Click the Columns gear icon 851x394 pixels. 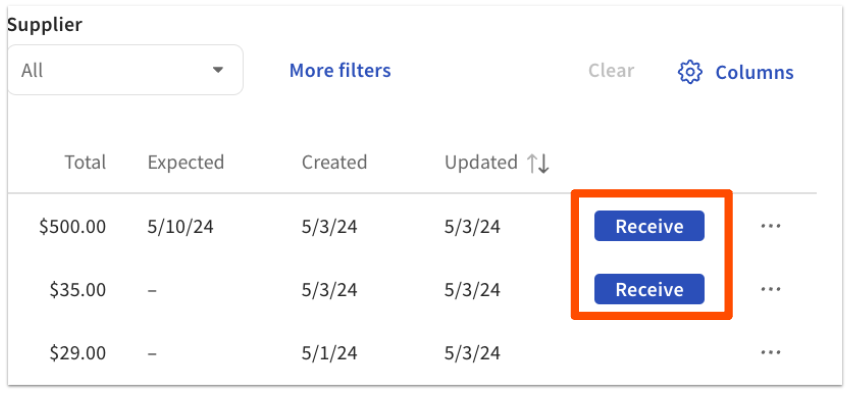690,72
